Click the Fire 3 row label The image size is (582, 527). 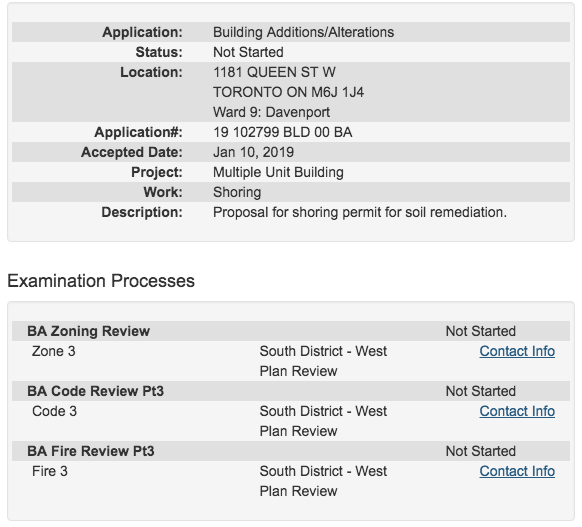[x=50, y=471]
